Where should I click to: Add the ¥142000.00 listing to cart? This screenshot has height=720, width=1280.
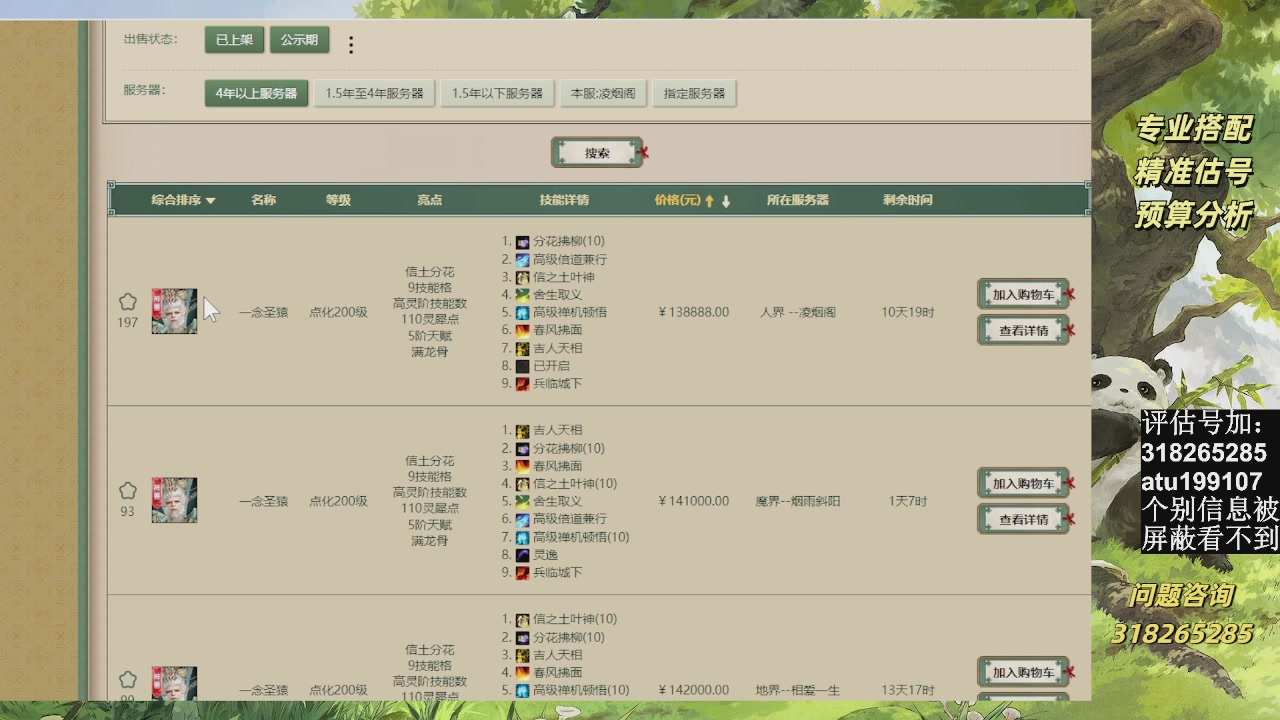coord(1023,673)
